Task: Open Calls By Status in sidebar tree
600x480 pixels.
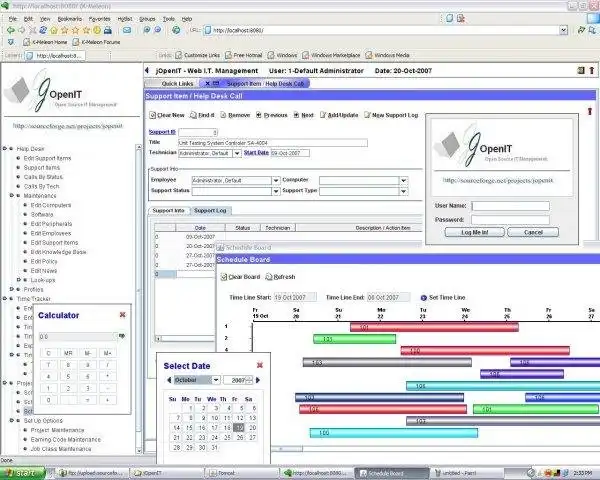Action: coord(43,177)
